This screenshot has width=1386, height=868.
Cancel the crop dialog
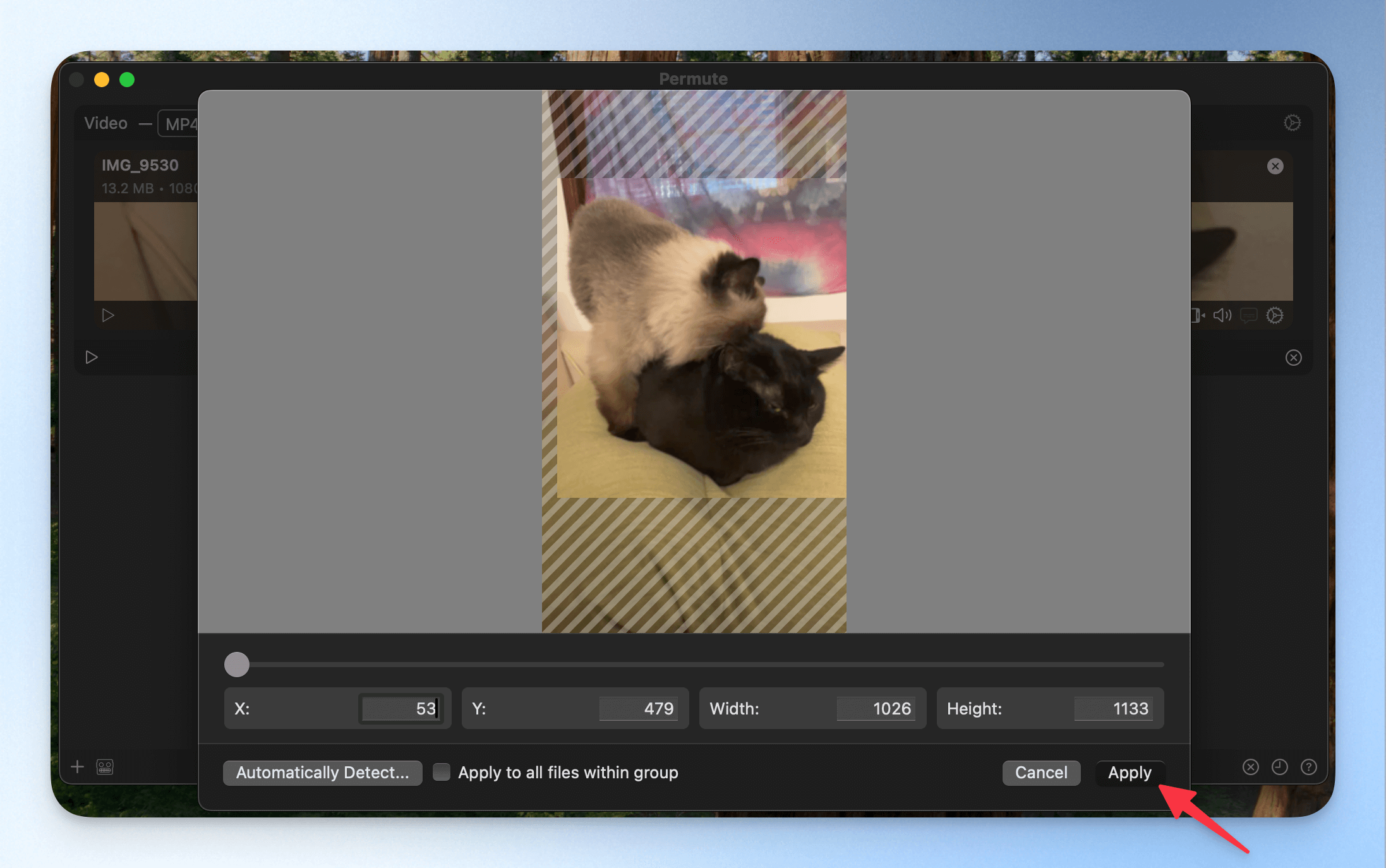(x=1041, y=773)
